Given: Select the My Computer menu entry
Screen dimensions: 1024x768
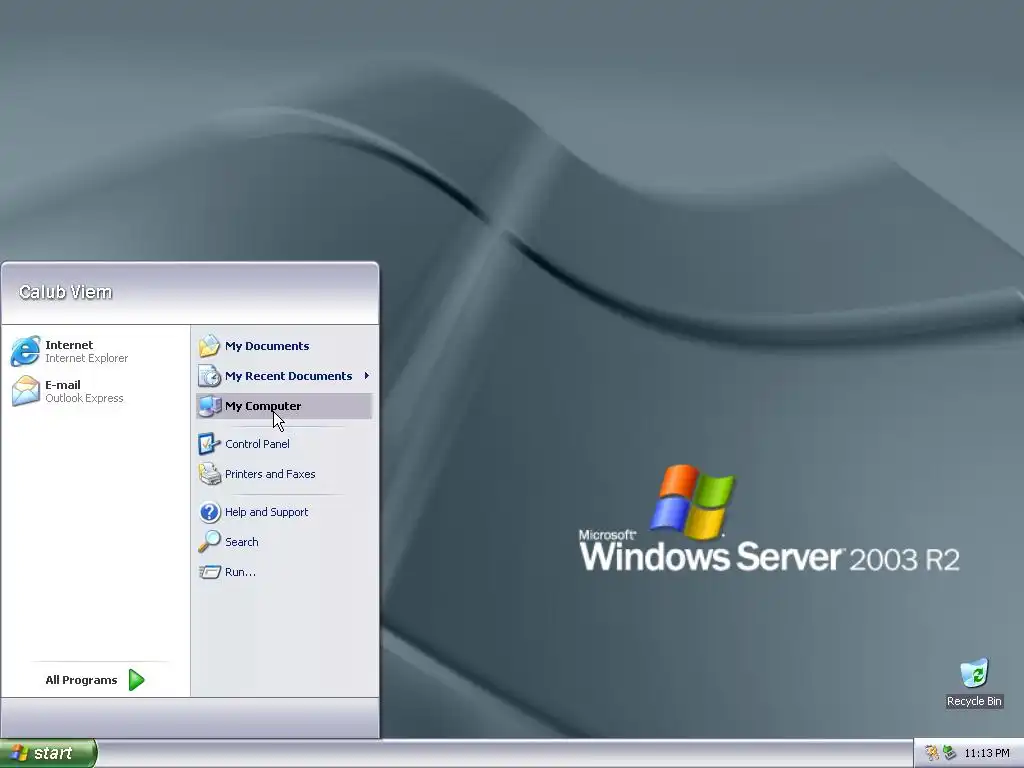Looking at the screenshot, I should 284,406.
